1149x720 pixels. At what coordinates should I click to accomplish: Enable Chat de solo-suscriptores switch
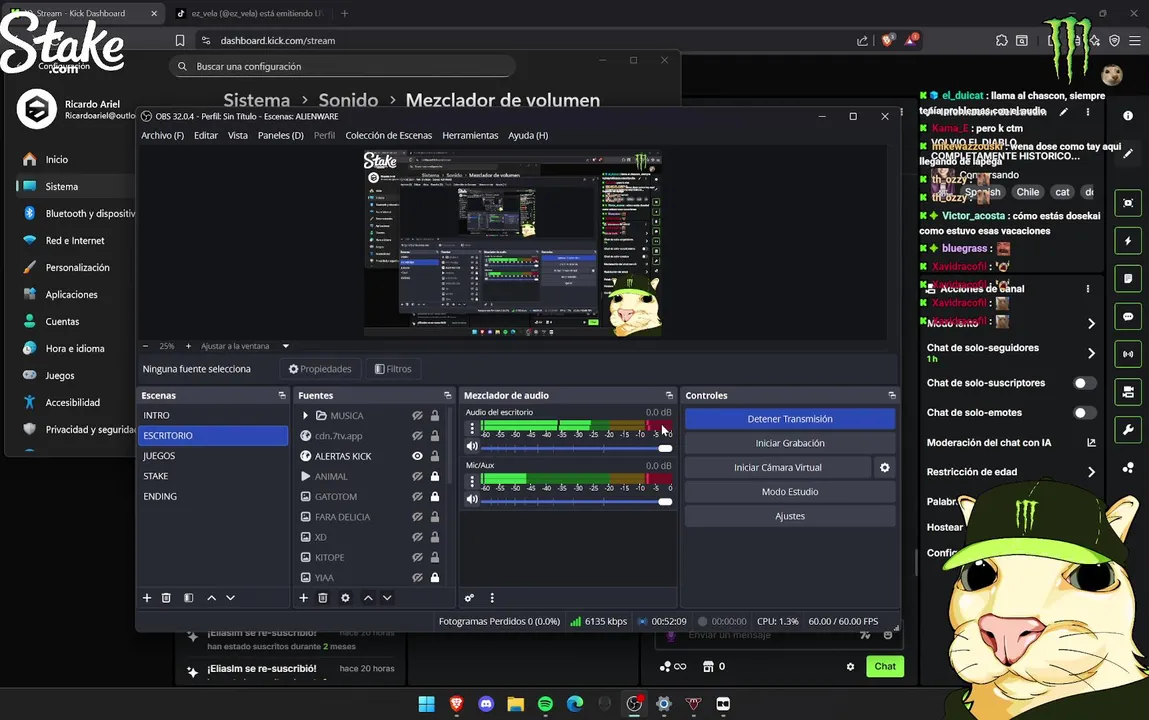(x=1084, y=383)
